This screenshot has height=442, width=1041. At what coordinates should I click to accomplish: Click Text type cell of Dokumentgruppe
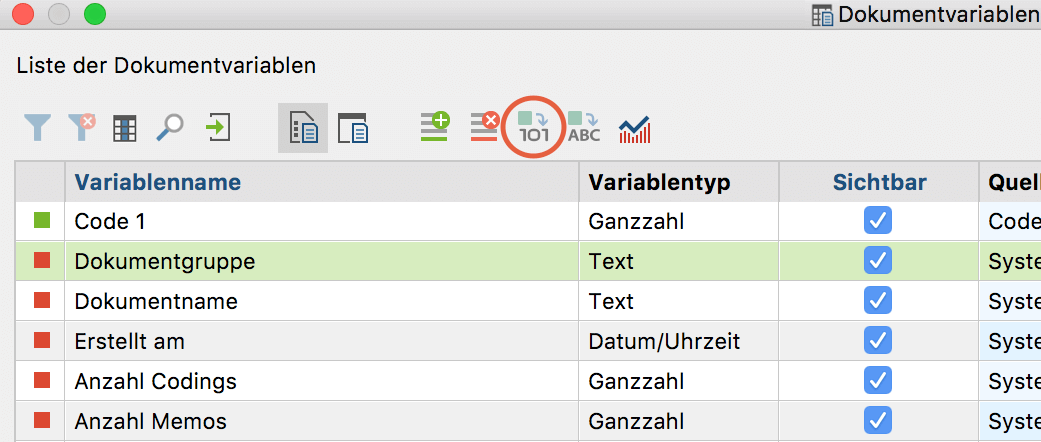(679, 261)
